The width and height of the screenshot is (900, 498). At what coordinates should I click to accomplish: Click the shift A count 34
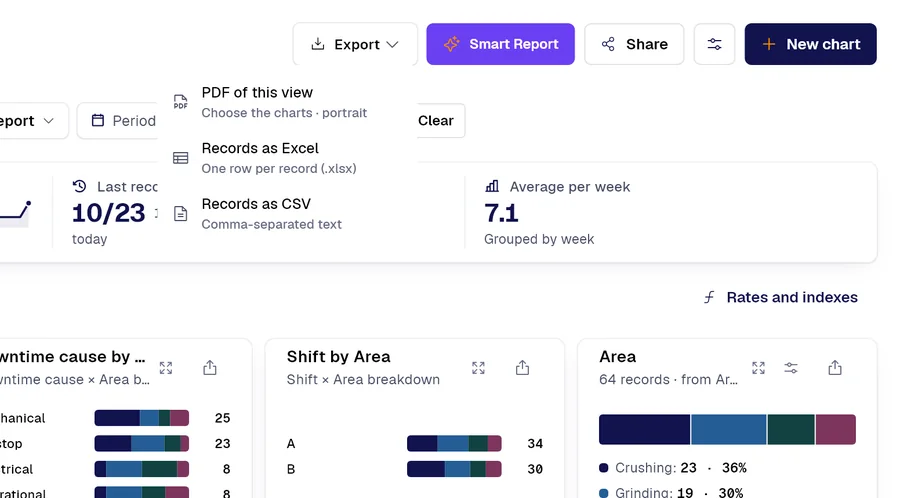click(535, 443)
